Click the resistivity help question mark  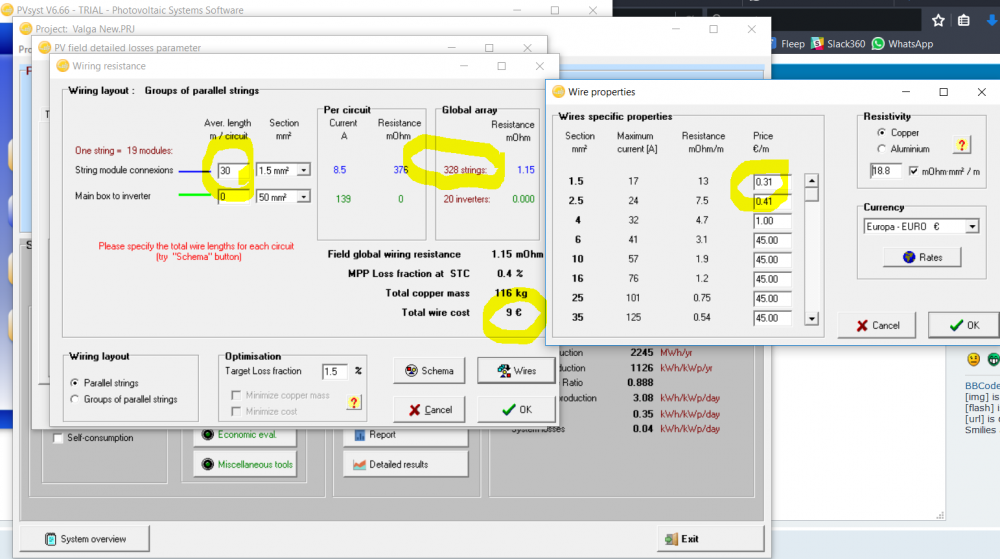[962, 145]
